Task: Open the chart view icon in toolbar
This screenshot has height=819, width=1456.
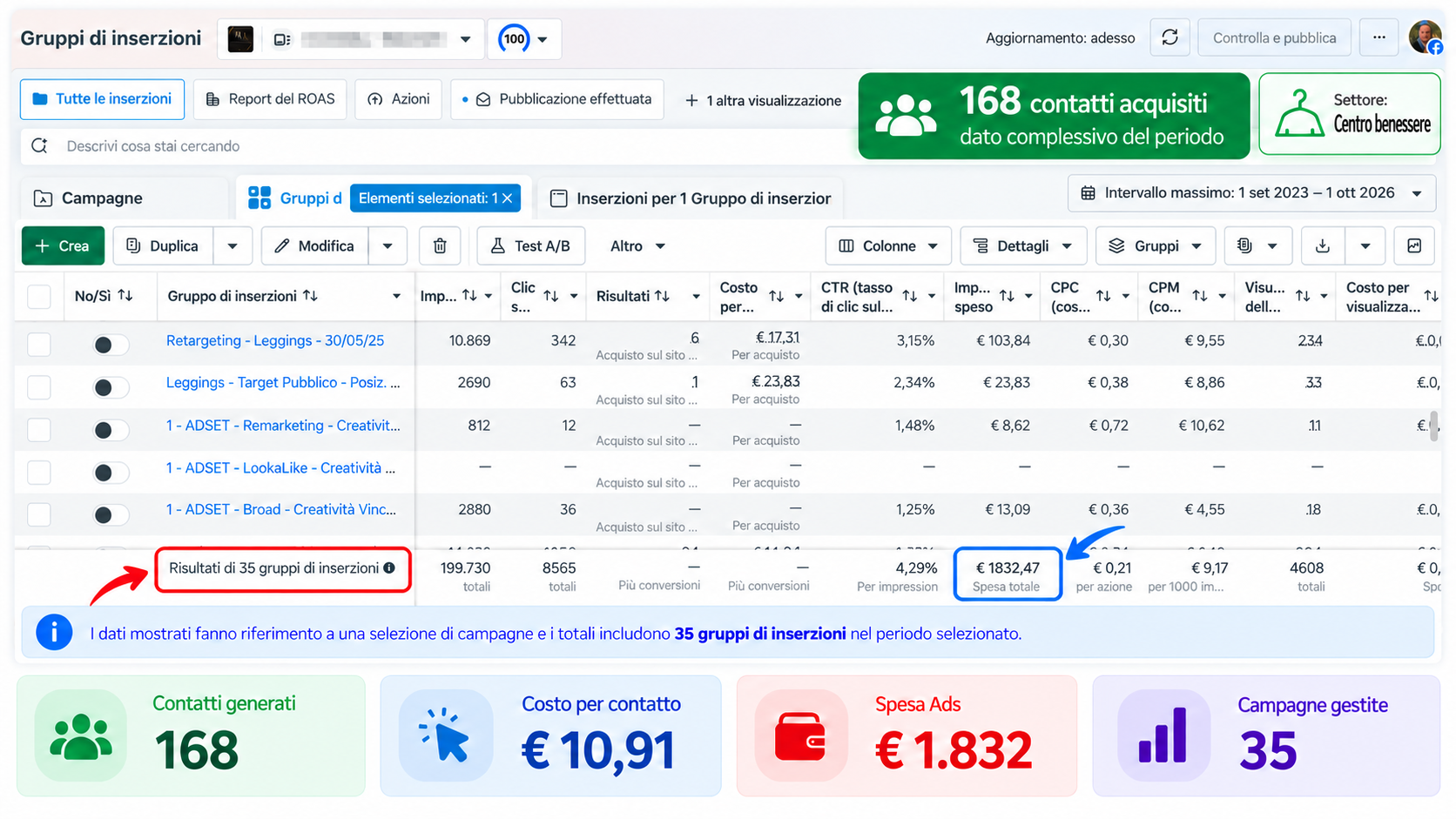Action: point(1414,246)
